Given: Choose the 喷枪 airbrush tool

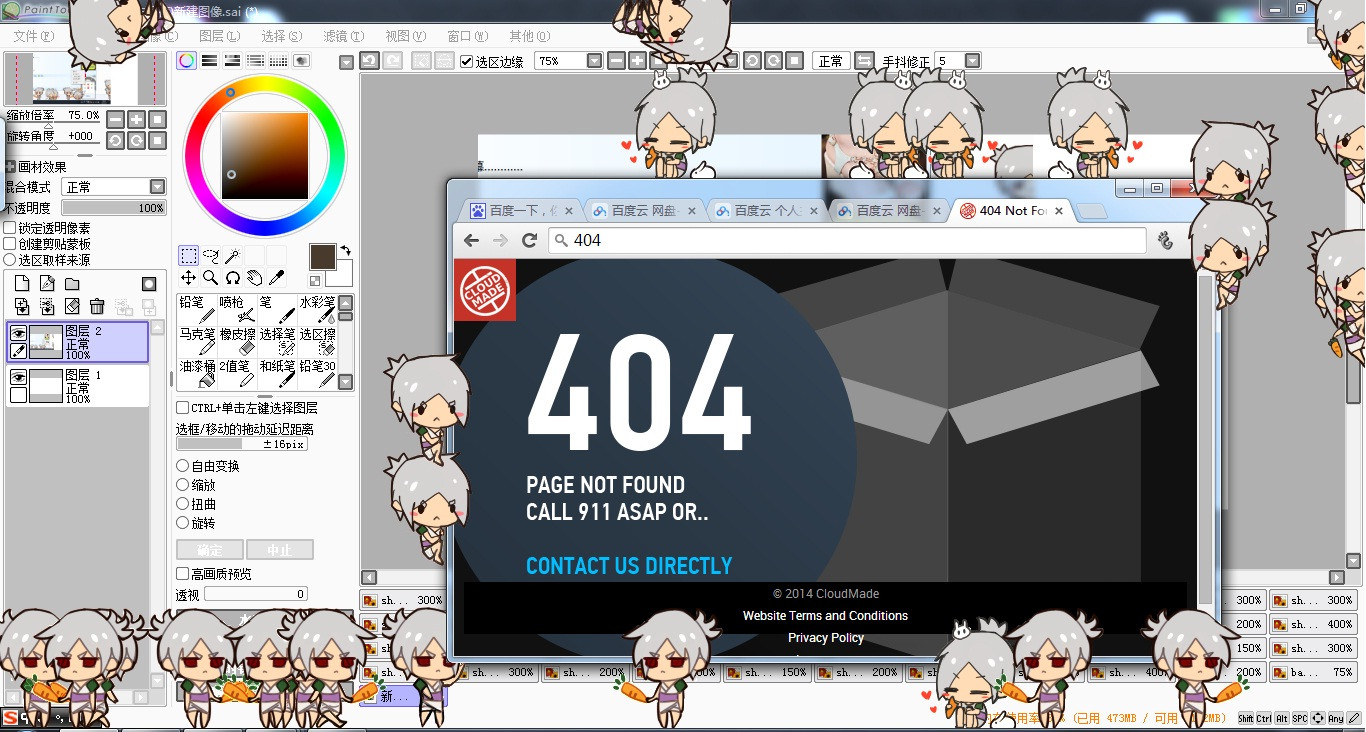Looking at the screenshot, I should [237, 309].
